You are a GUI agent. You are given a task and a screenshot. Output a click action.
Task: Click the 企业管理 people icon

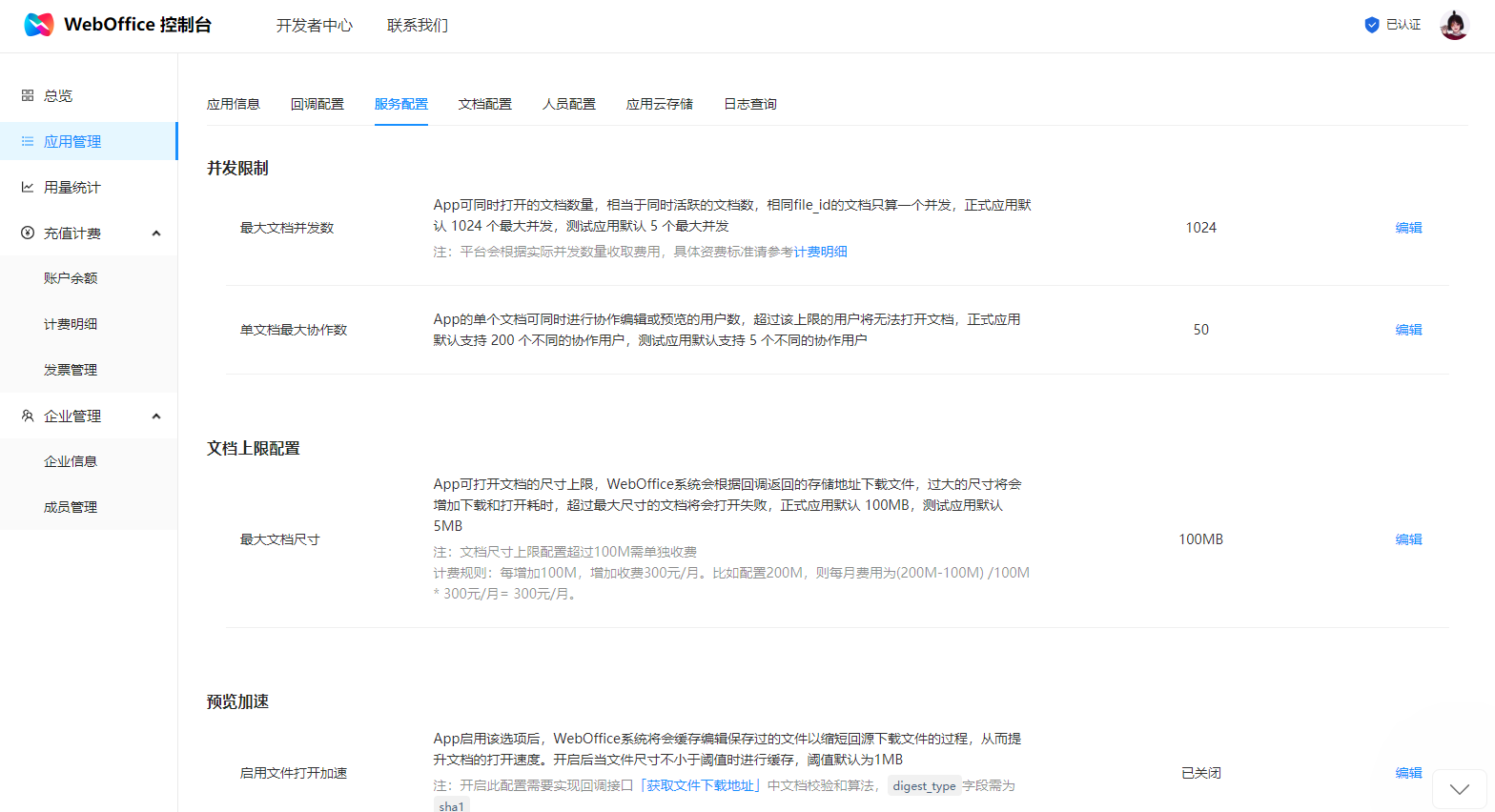28,416
